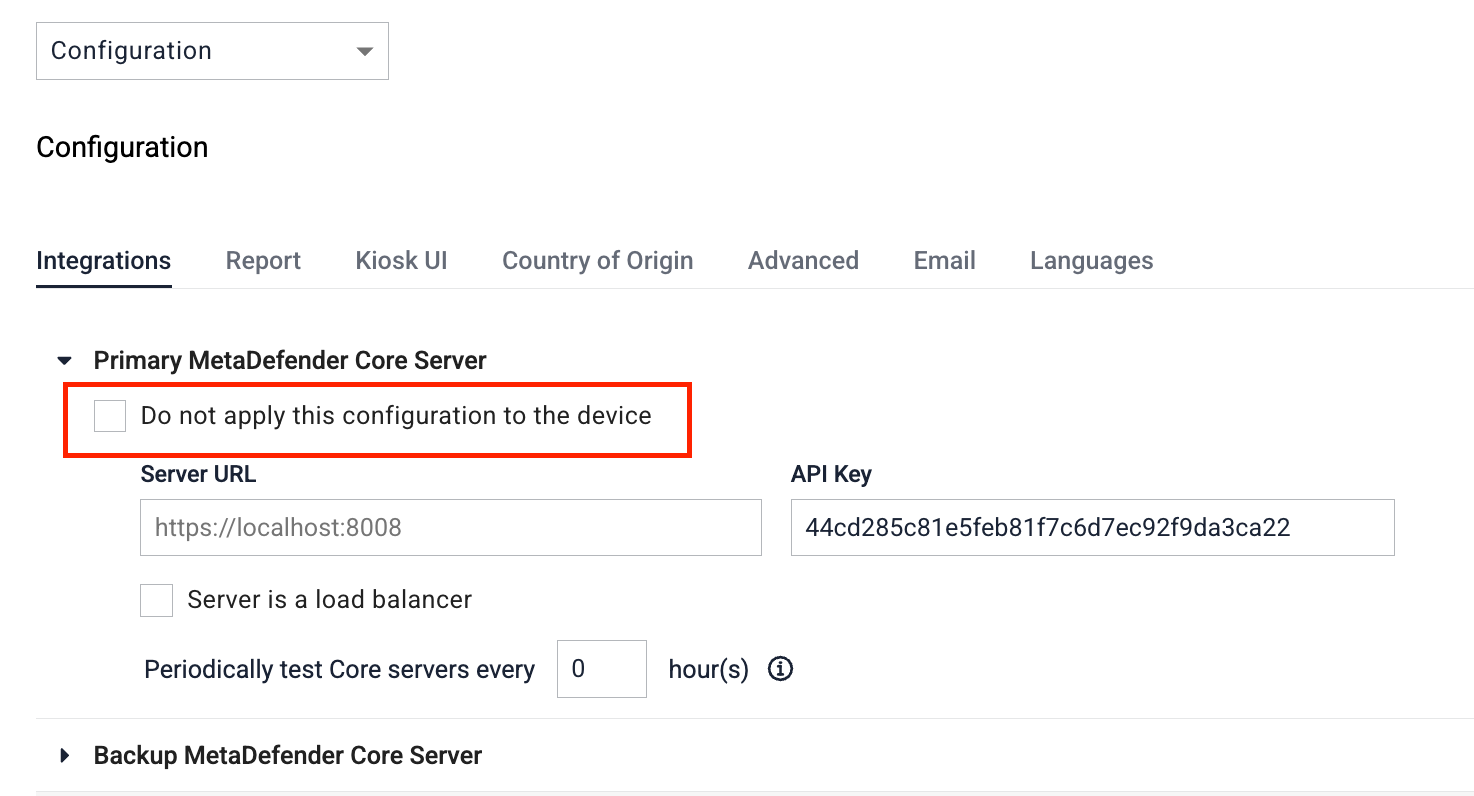Open the Kiosk UI tab

(401, 261)
